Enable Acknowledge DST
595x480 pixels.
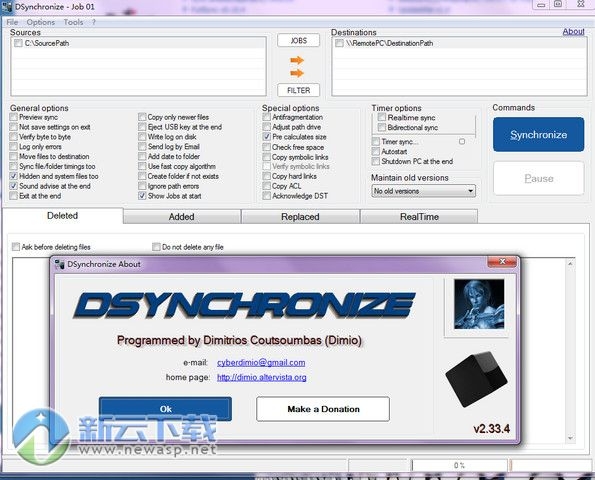[x=267, y=196]
